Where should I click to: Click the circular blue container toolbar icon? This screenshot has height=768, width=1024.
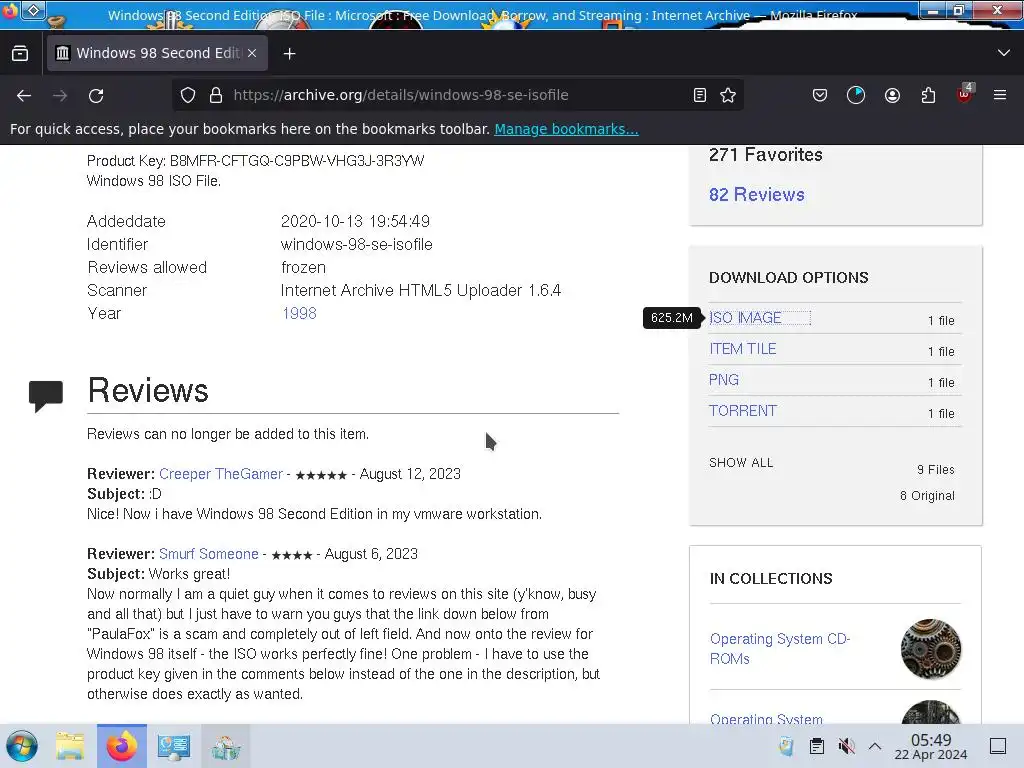856,95
